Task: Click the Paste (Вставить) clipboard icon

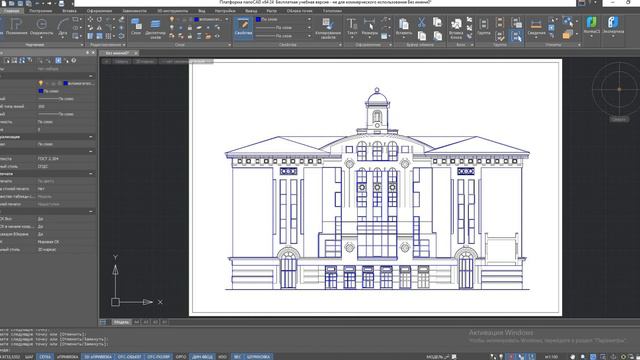Action: coord(404,27)
